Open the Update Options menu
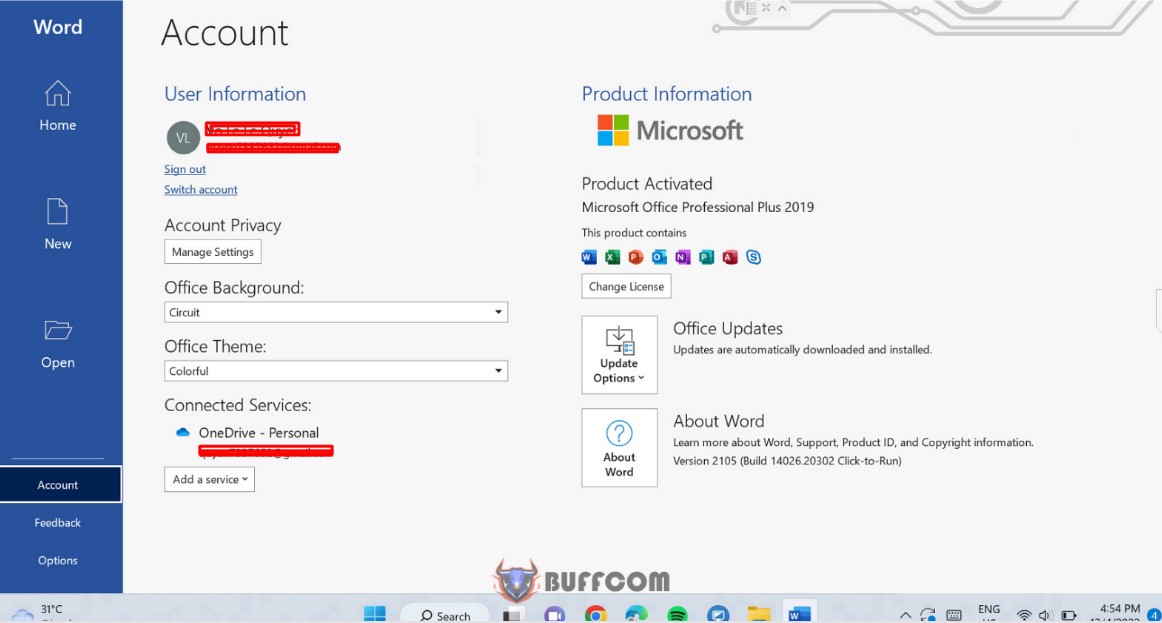The image size is (1162, 623). (620, 355)
